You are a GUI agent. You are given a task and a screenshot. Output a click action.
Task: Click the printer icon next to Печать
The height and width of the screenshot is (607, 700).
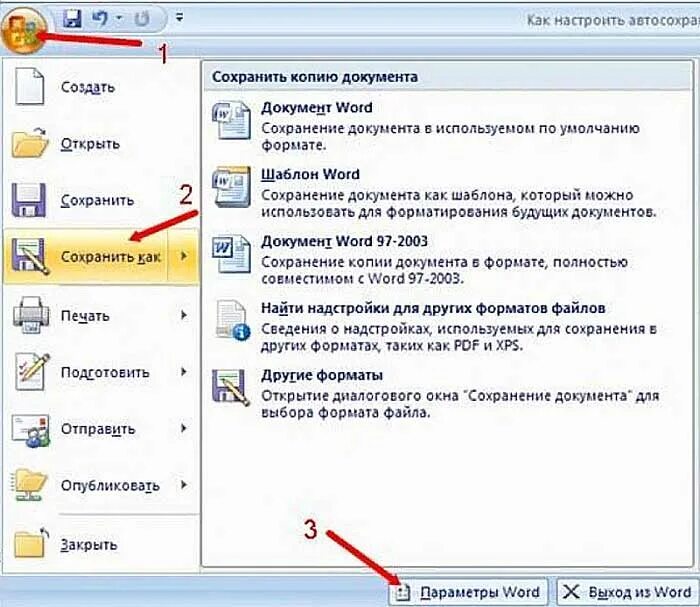coord(30,315)
